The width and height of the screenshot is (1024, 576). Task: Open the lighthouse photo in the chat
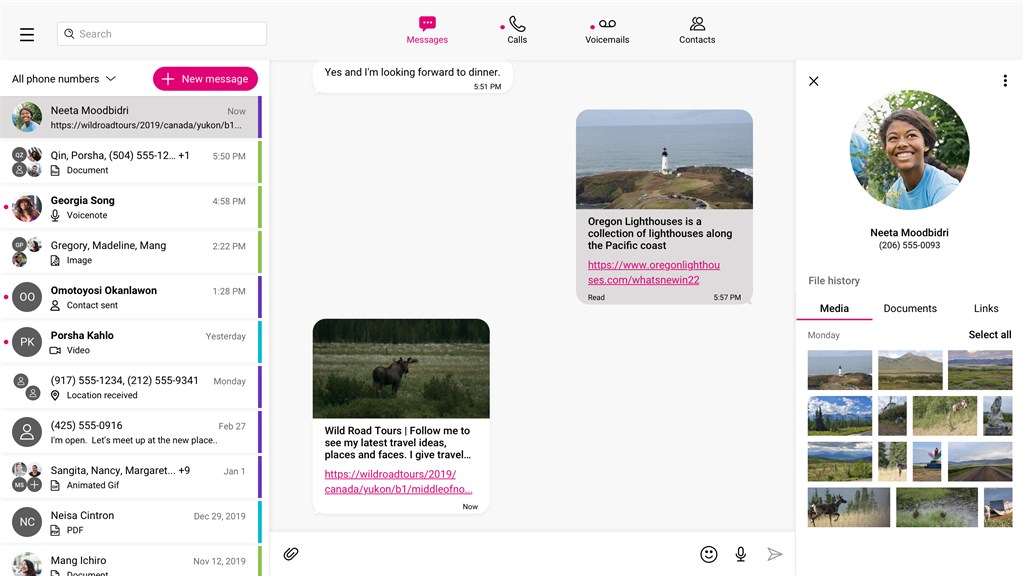pyautogui.click(x=664, y=159)
